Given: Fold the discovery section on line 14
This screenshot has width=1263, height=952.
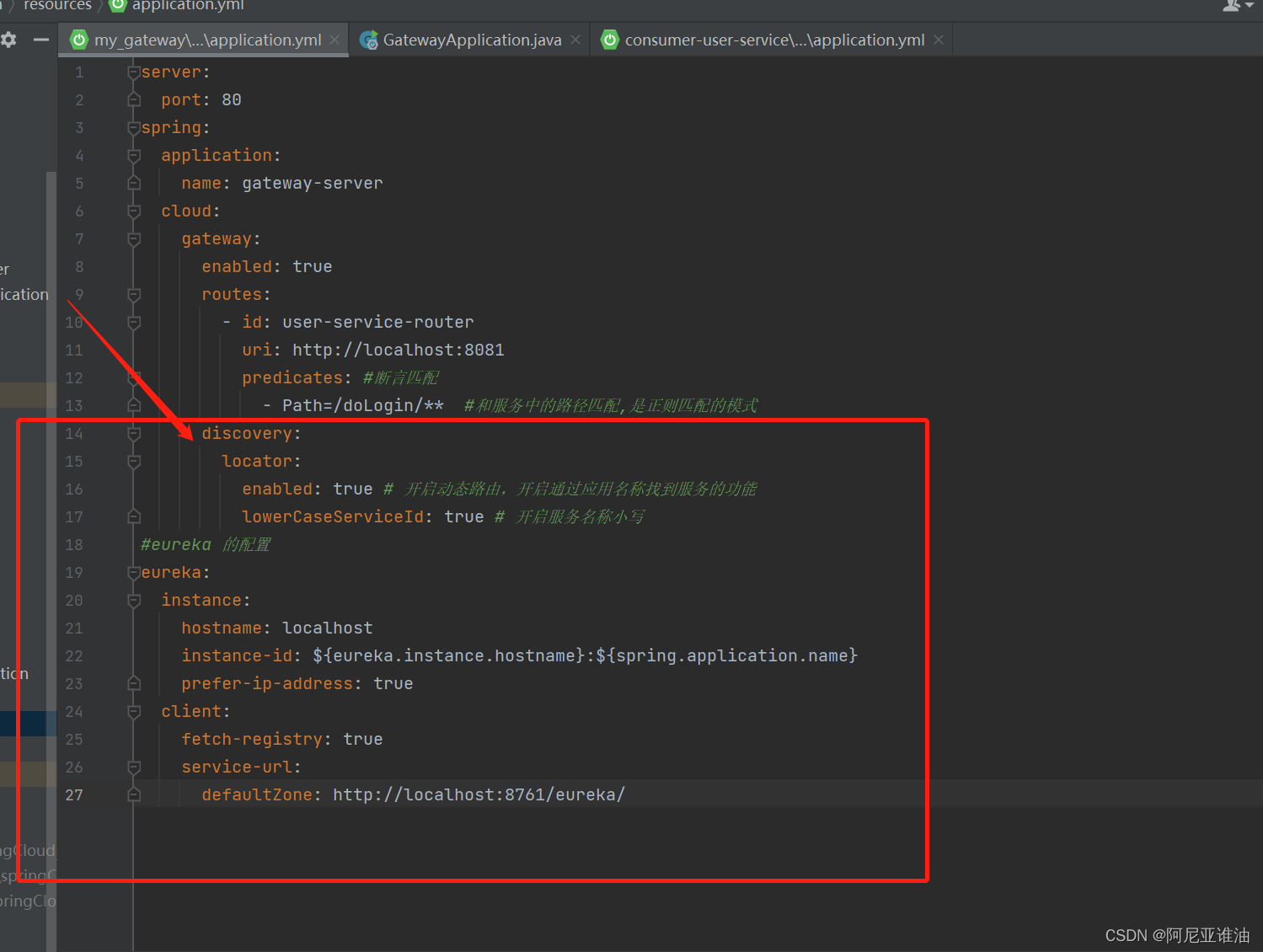Looking at the screenshot, I should [x=133, y=434].
